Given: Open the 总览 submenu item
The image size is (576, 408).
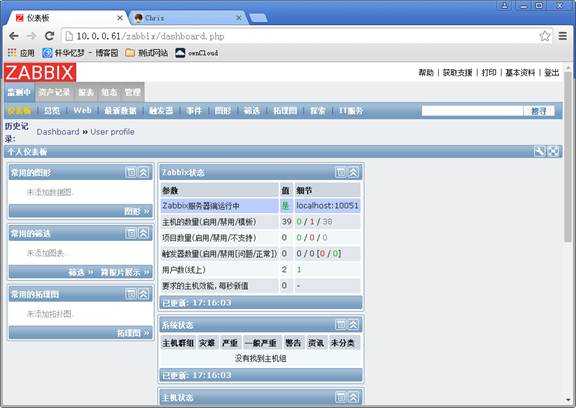Looking at the screenshot, I should click(52, 111).
